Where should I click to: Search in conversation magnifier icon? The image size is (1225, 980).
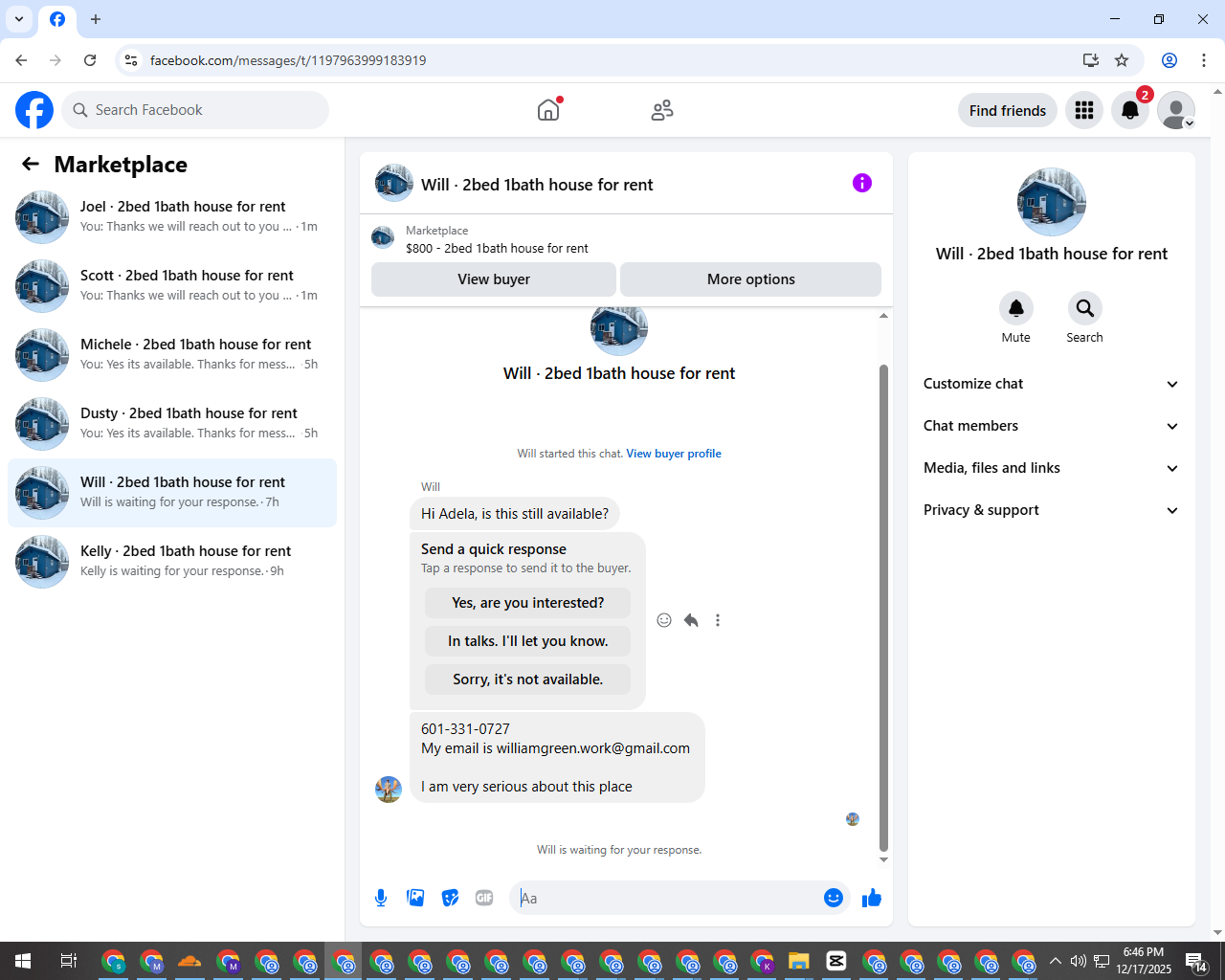coord(1085,308)
